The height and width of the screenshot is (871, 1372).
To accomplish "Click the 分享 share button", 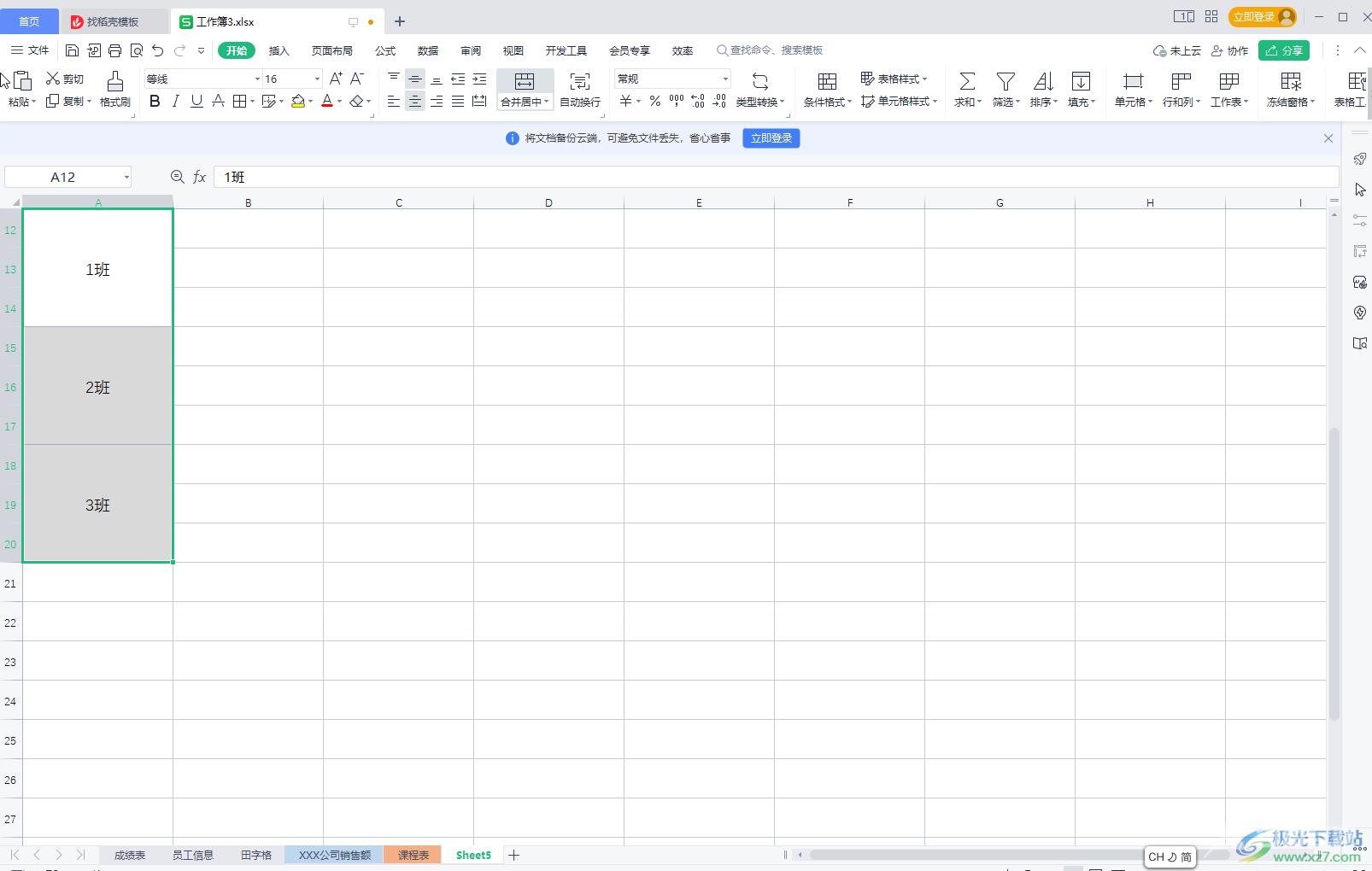I will (1284, 50).
